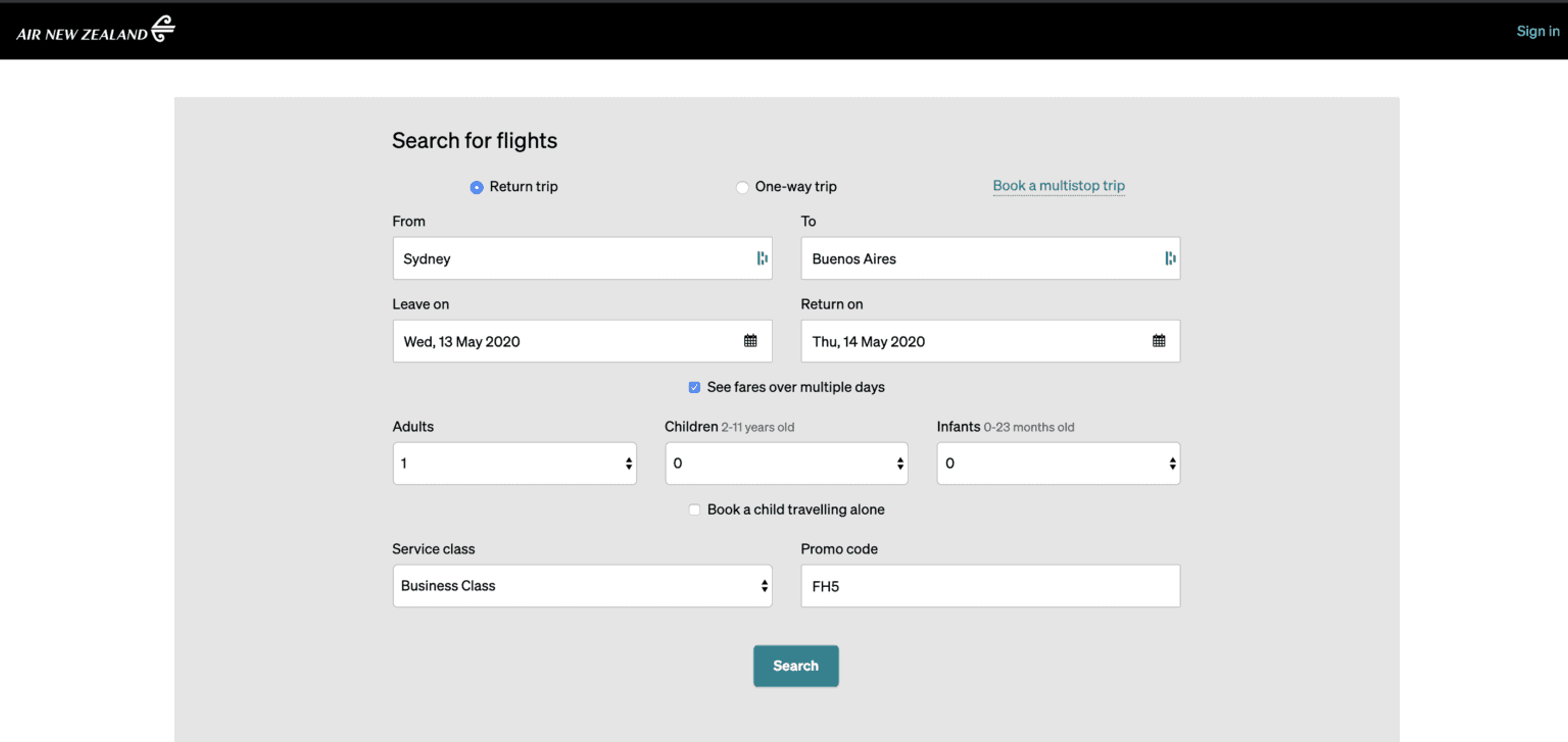Tick Book a child travelling alone
This screenshot has height=742, width=1568.
(x=694, y=510)
